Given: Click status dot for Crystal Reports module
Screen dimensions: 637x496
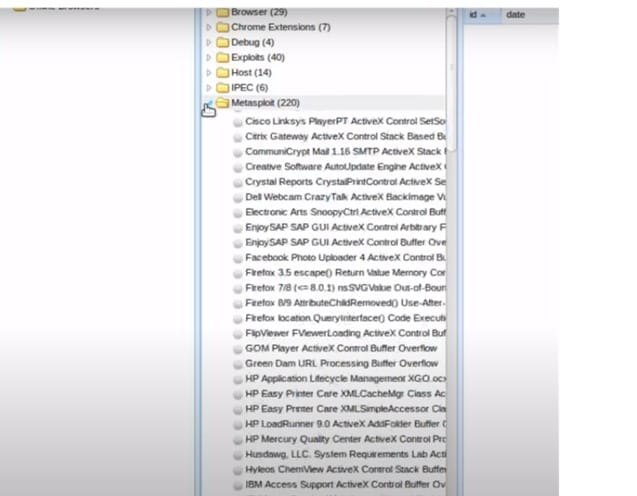Looking at the screenshot, I should pyautogui.click(x=238, y=183).
